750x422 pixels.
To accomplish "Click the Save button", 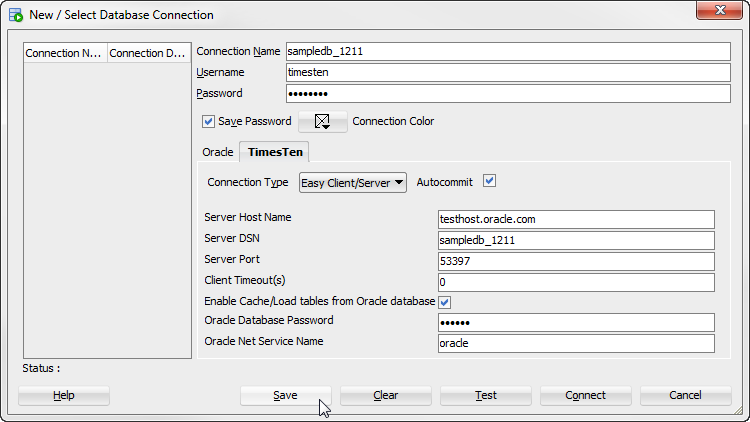I will [x=286, y=396].
